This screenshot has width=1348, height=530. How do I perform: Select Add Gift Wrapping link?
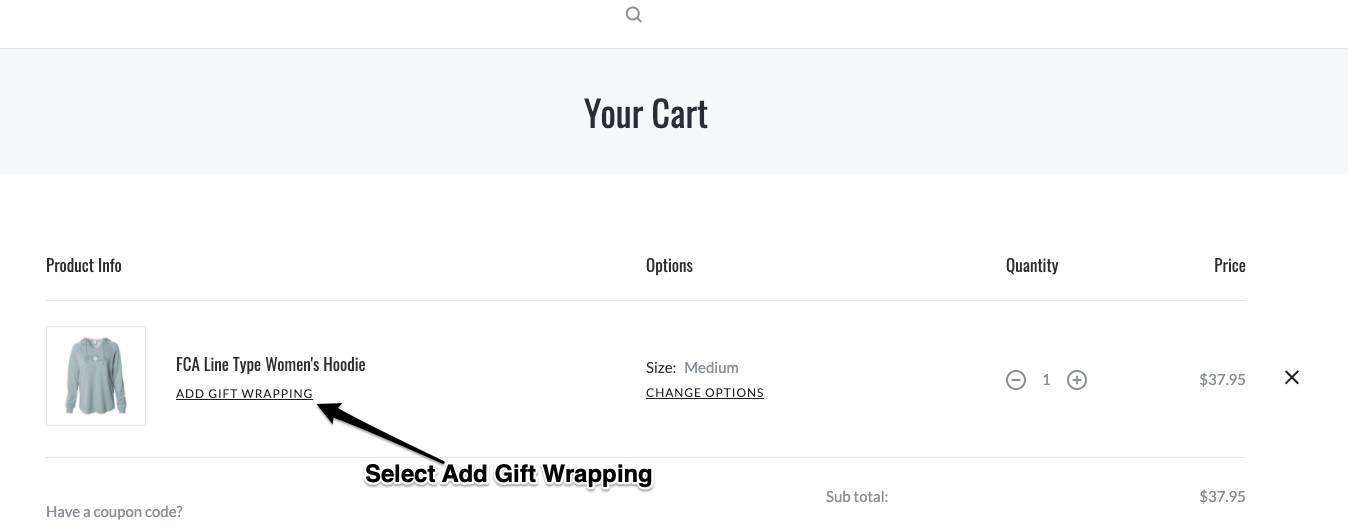244,394
